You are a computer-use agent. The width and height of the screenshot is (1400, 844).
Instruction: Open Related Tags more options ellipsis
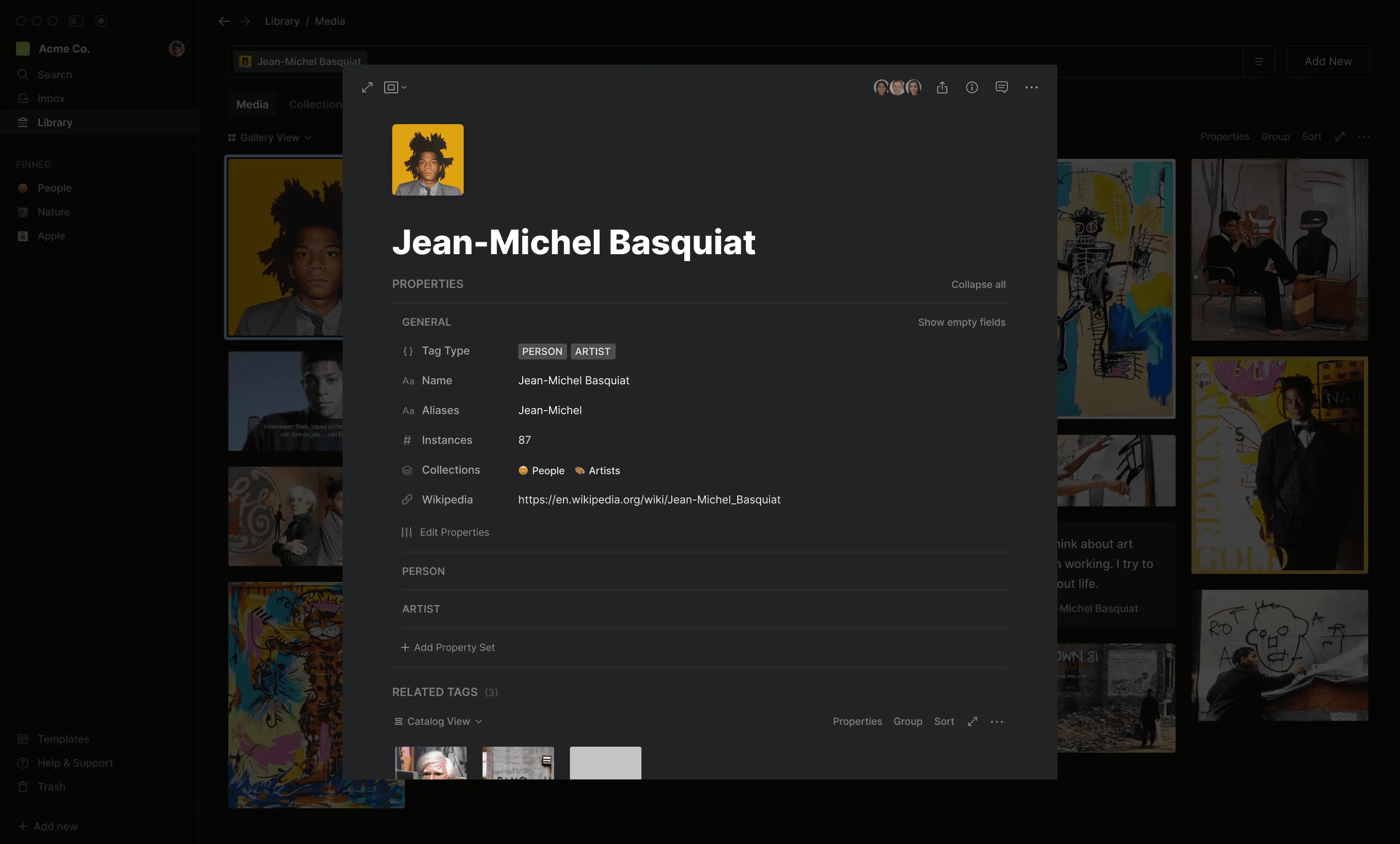coord(996,722)
